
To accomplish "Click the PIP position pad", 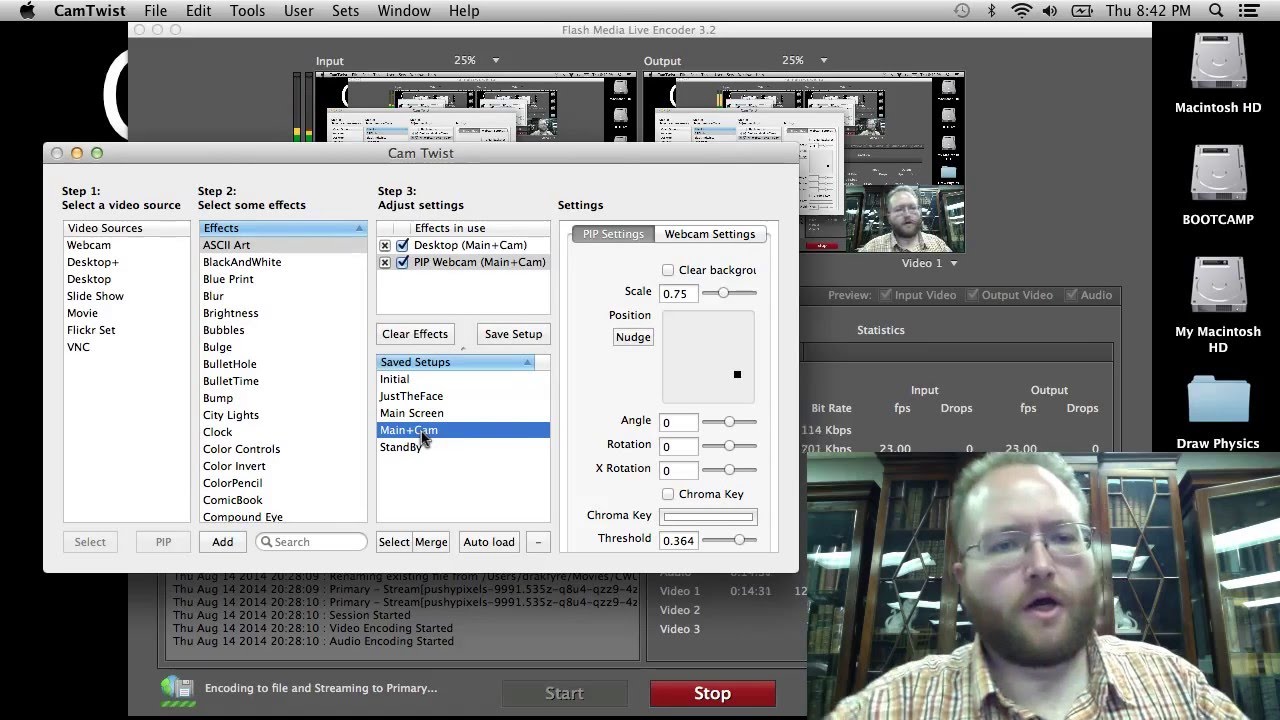I will tap(708, 357).
